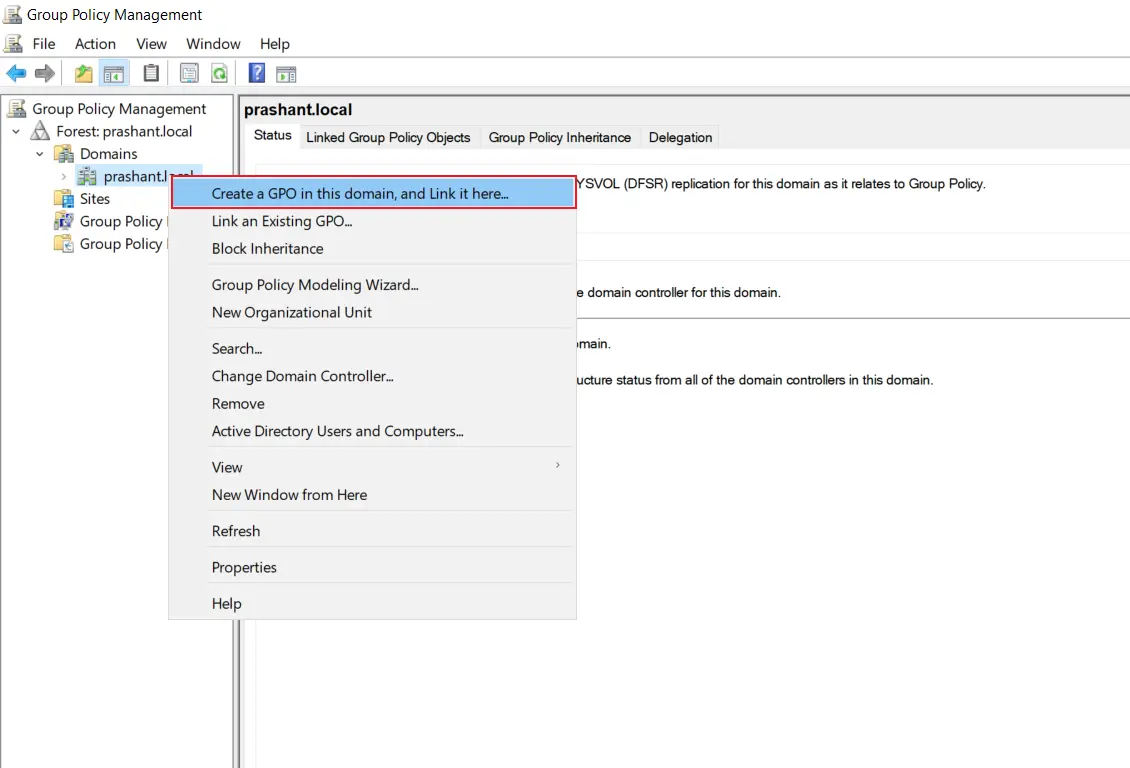Screen dimensions: 1130x768
Task: Click the clipboard toolbar icon
Action: (151, 73)
